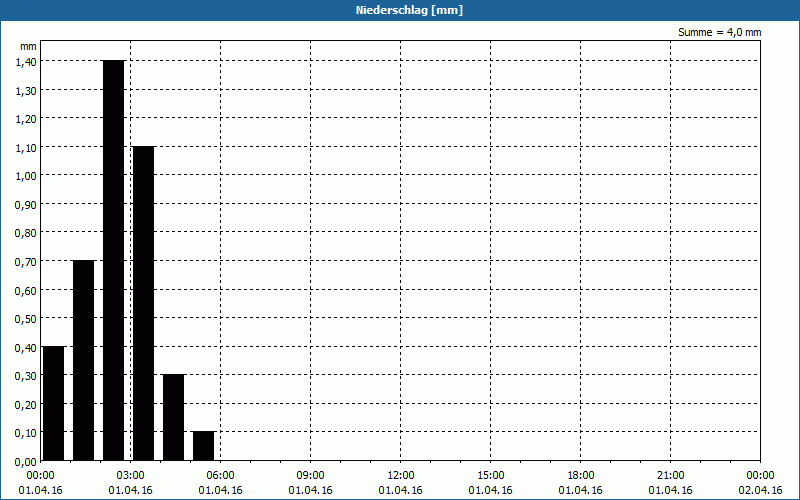Image resolution: width=800 pixels, height=500 pixels.
Task: Click the 12:00 time axis label
Action: pyautogui.click(x=401, y=476)
